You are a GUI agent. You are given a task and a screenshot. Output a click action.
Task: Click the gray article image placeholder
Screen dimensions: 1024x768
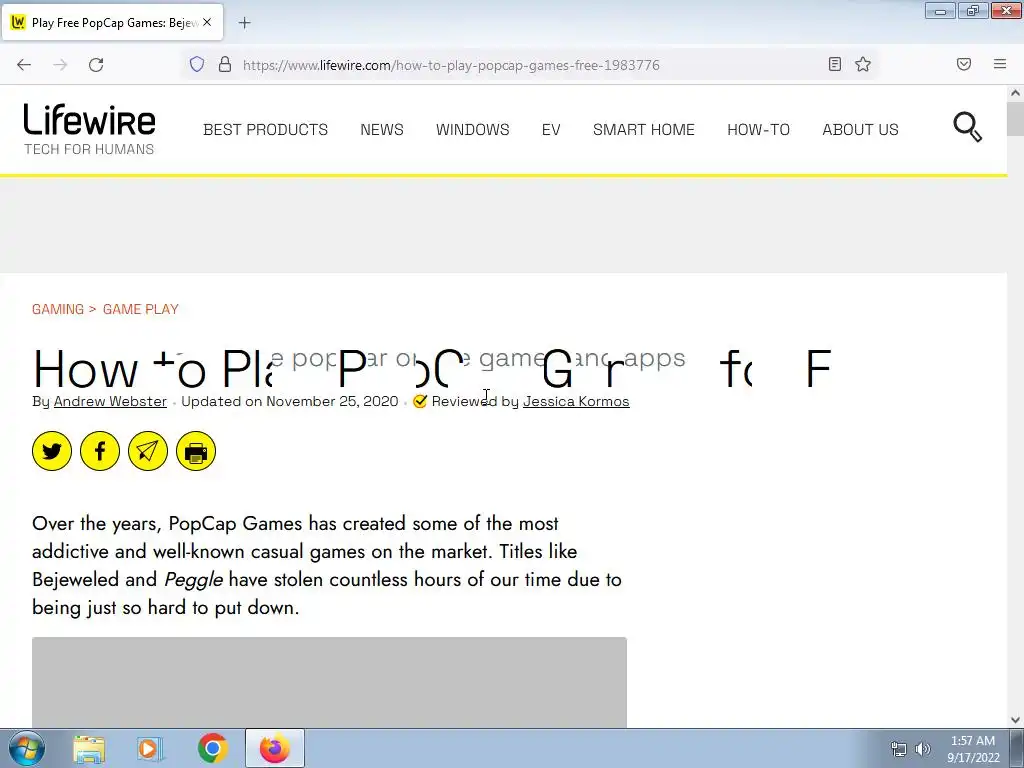329,682
